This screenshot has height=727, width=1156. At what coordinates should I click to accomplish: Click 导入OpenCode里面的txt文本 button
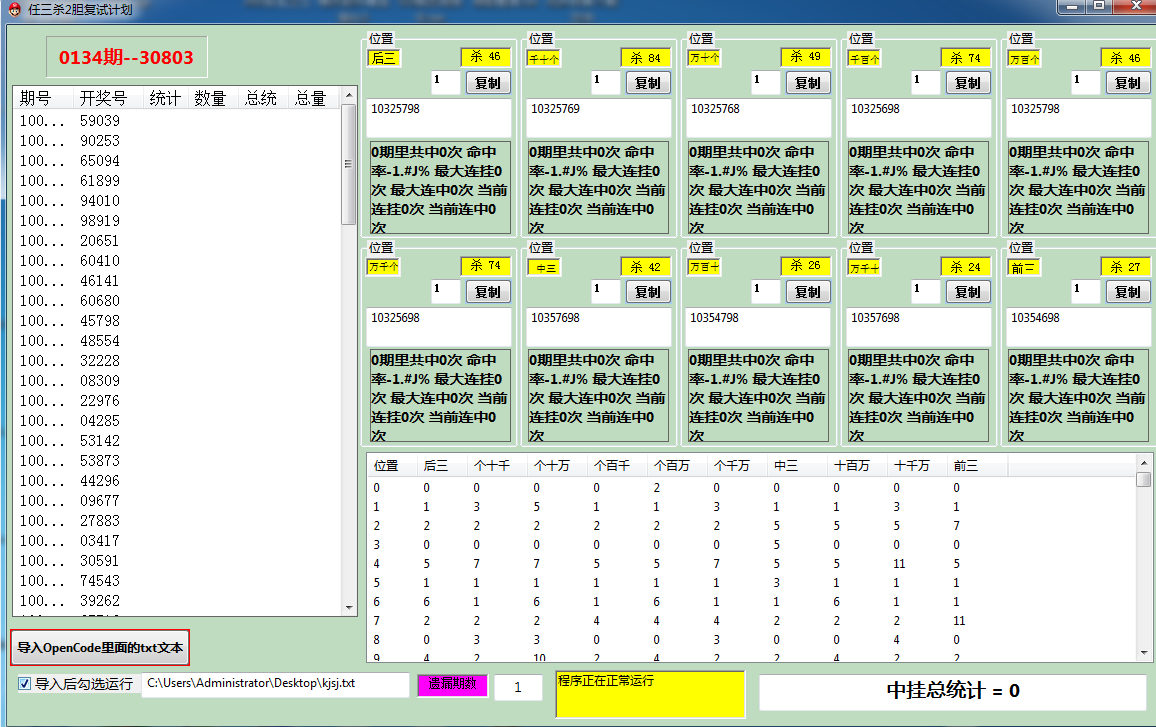(99, 648)
